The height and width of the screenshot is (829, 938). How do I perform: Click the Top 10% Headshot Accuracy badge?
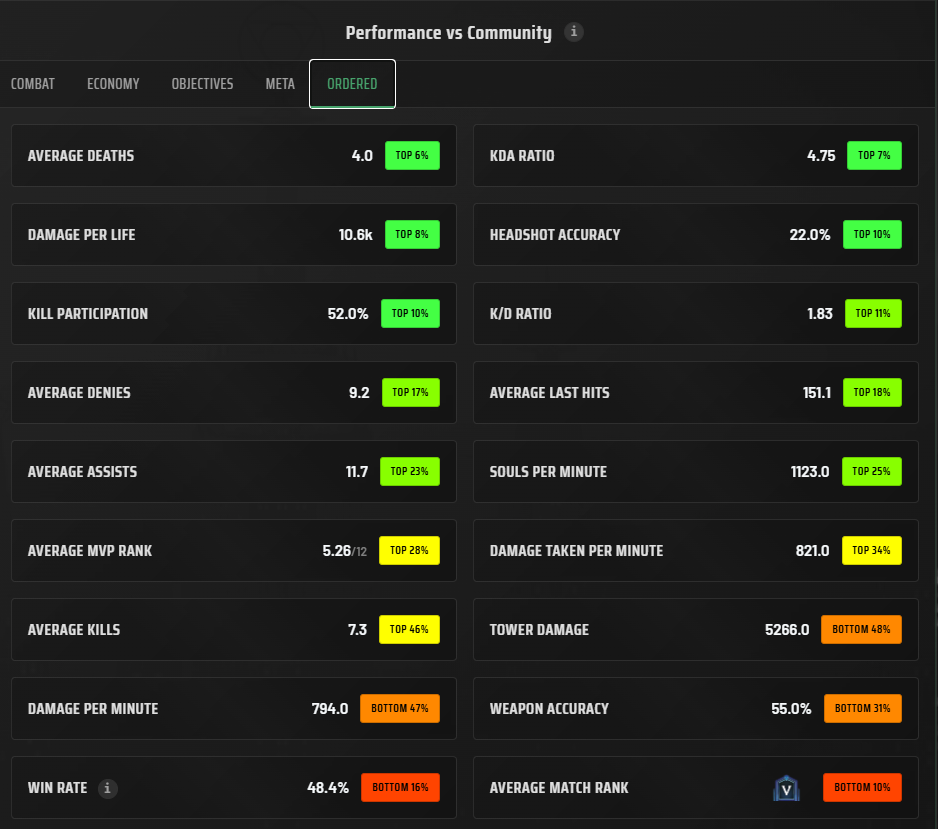point(872,234)
